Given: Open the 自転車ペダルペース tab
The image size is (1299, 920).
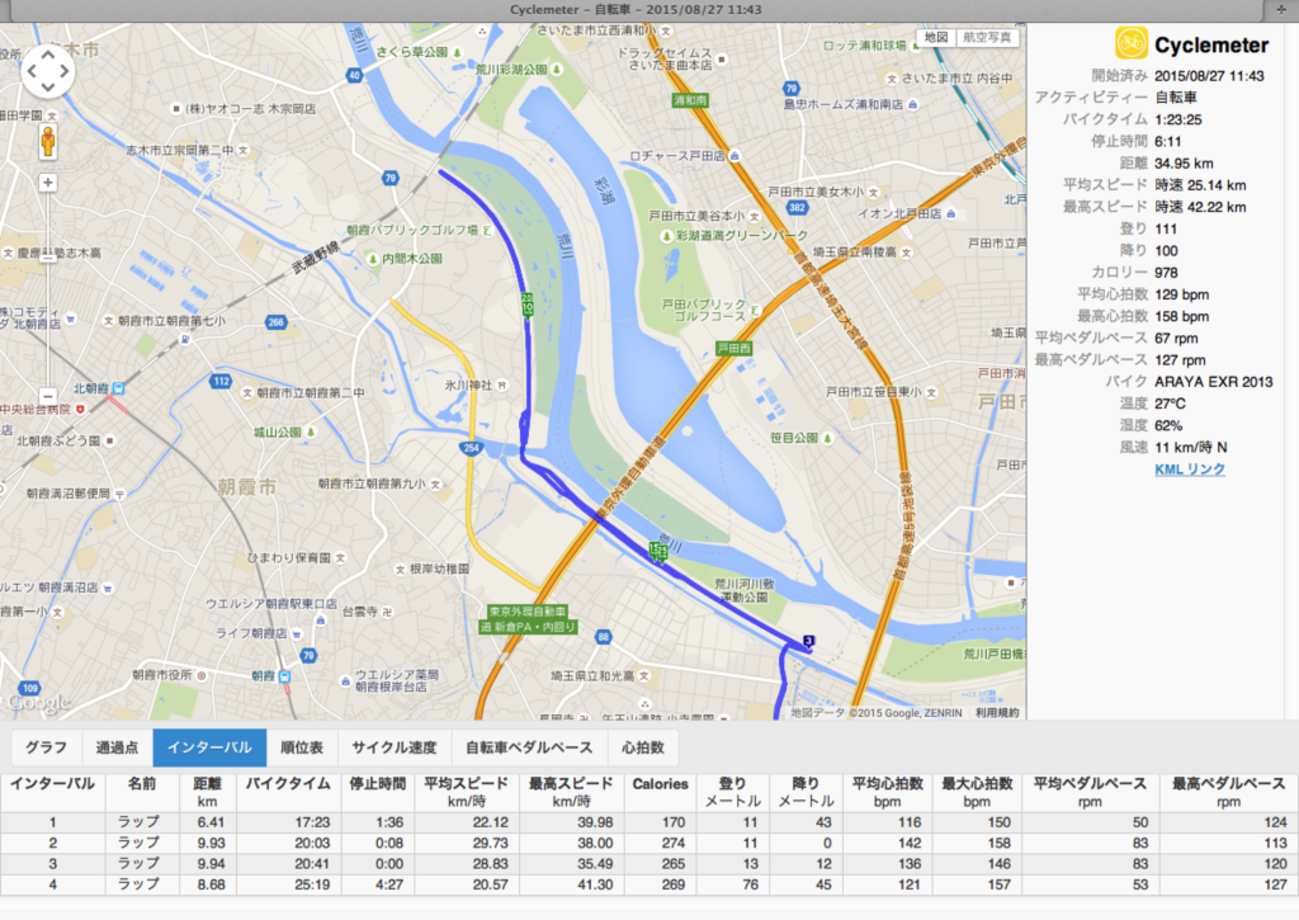Looking at the screenshot, I should click(x=530, y=747).
